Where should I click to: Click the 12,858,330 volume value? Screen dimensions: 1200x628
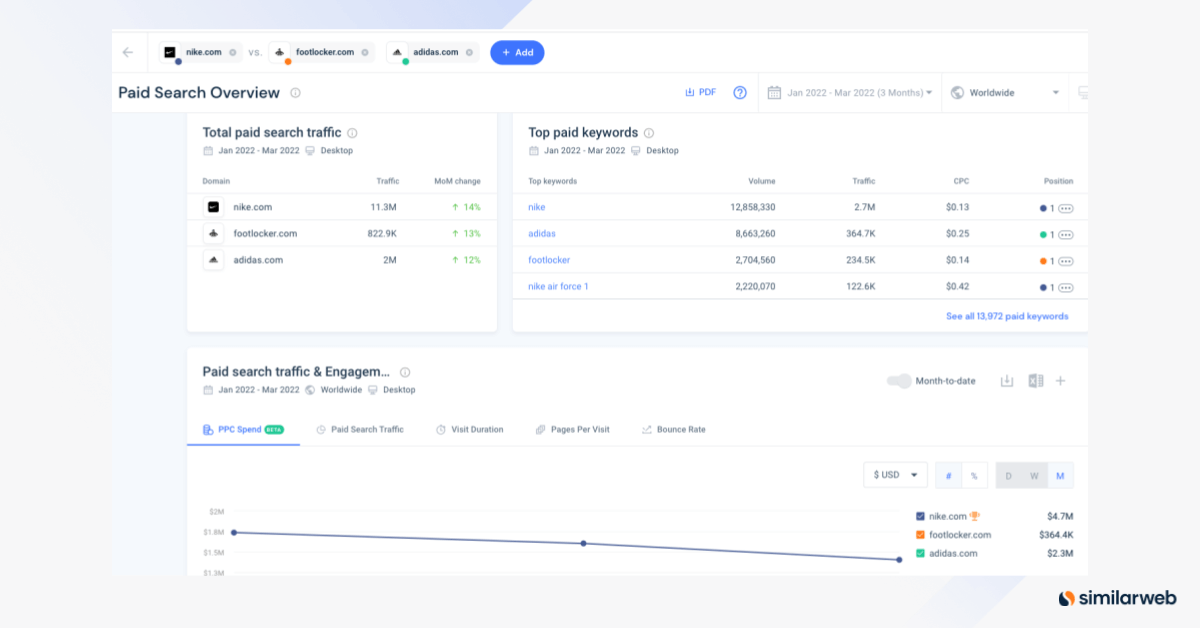tap(752, 207)
